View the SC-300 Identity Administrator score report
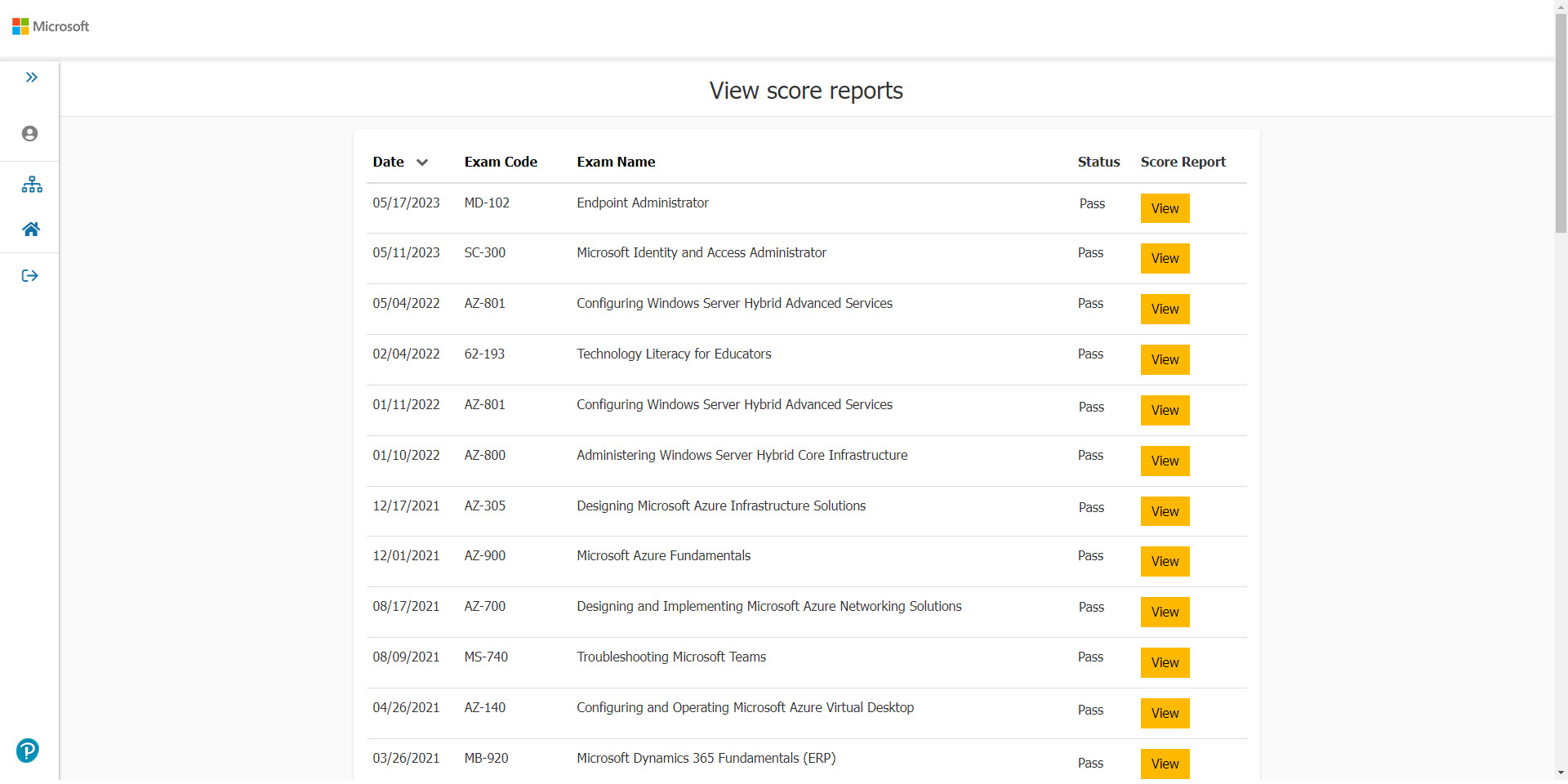 pos(1165,258)
